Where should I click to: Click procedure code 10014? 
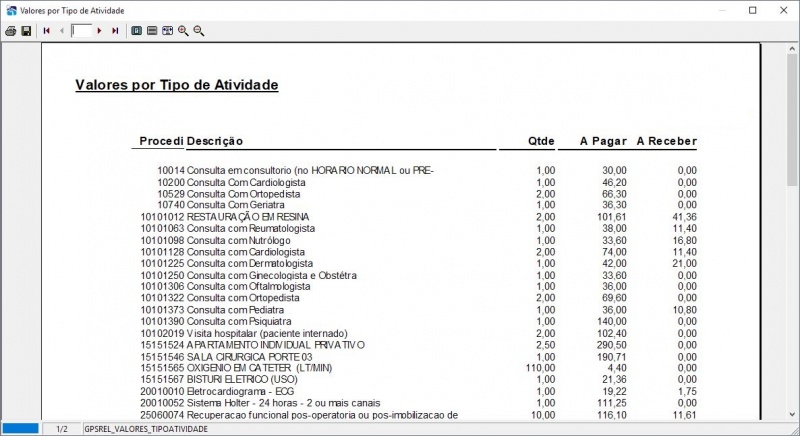point(171,170)
